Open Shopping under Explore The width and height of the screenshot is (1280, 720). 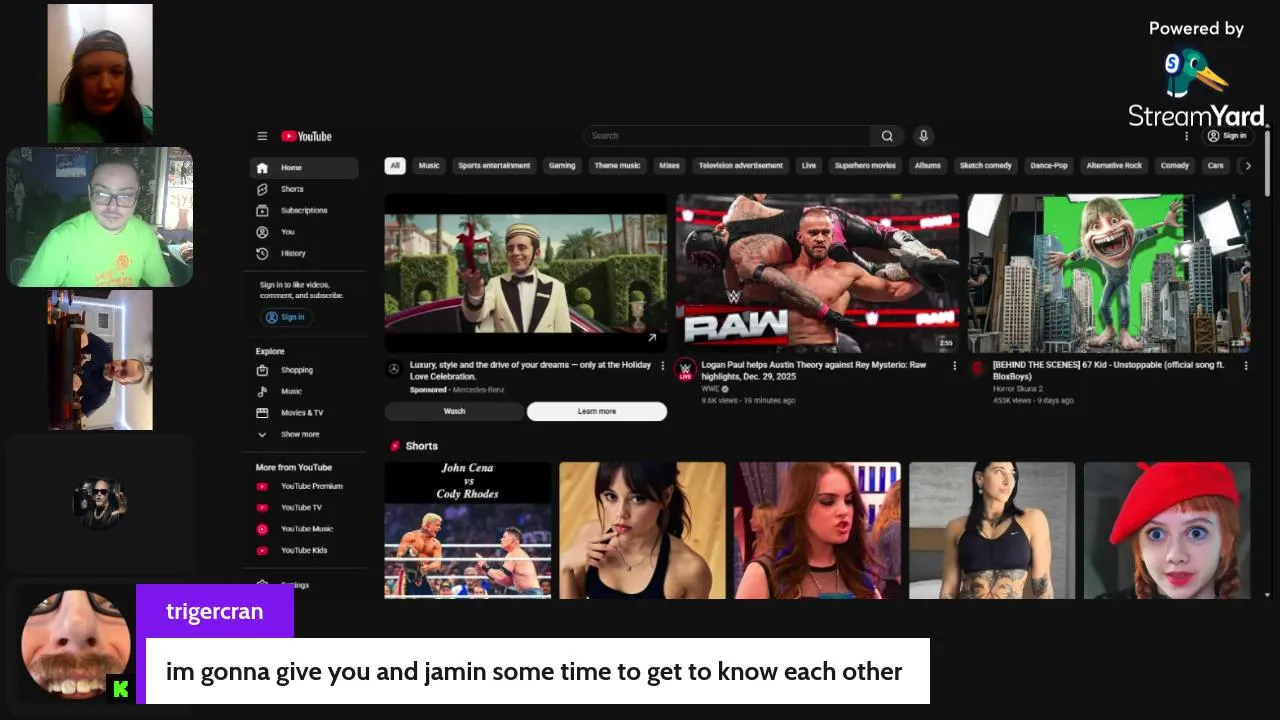(304, 370)
